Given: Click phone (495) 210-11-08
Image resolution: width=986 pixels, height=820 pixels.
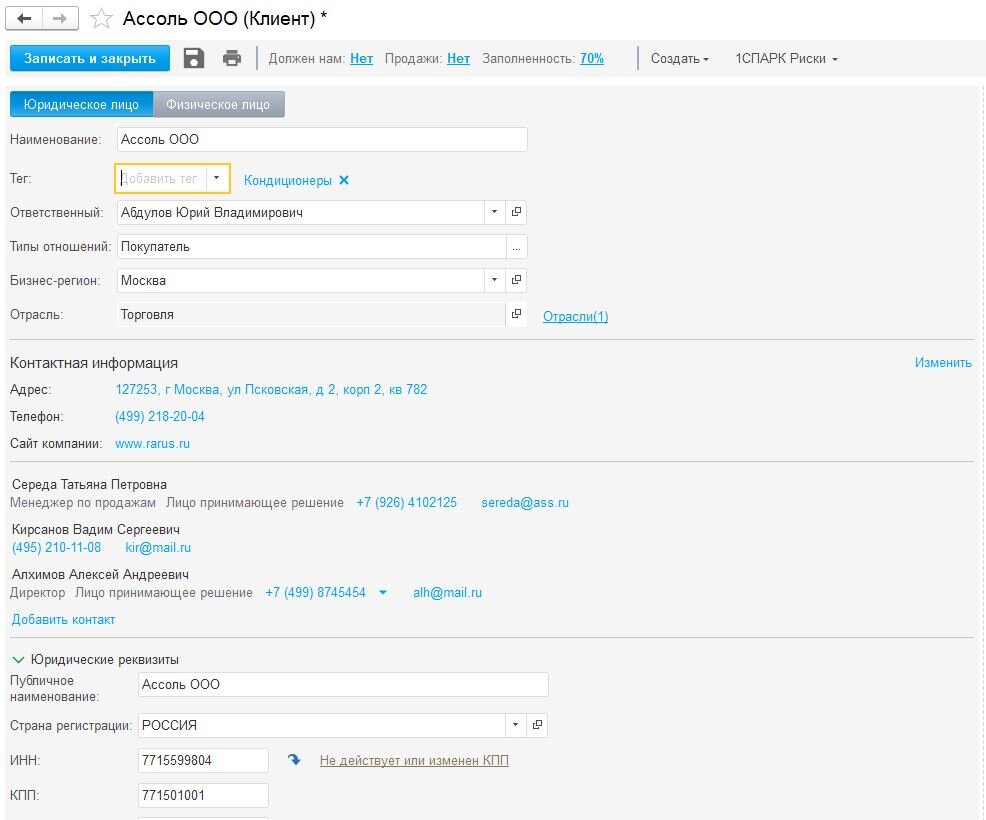Looking at the screenshot, I should pyautogui.click(x=57, y=547).
